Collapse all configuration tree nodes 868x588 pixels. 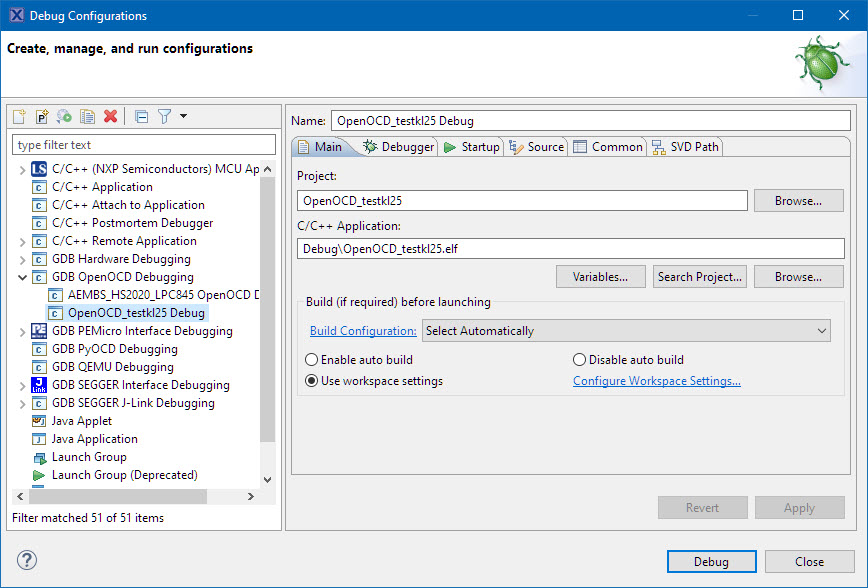(141, 117)
